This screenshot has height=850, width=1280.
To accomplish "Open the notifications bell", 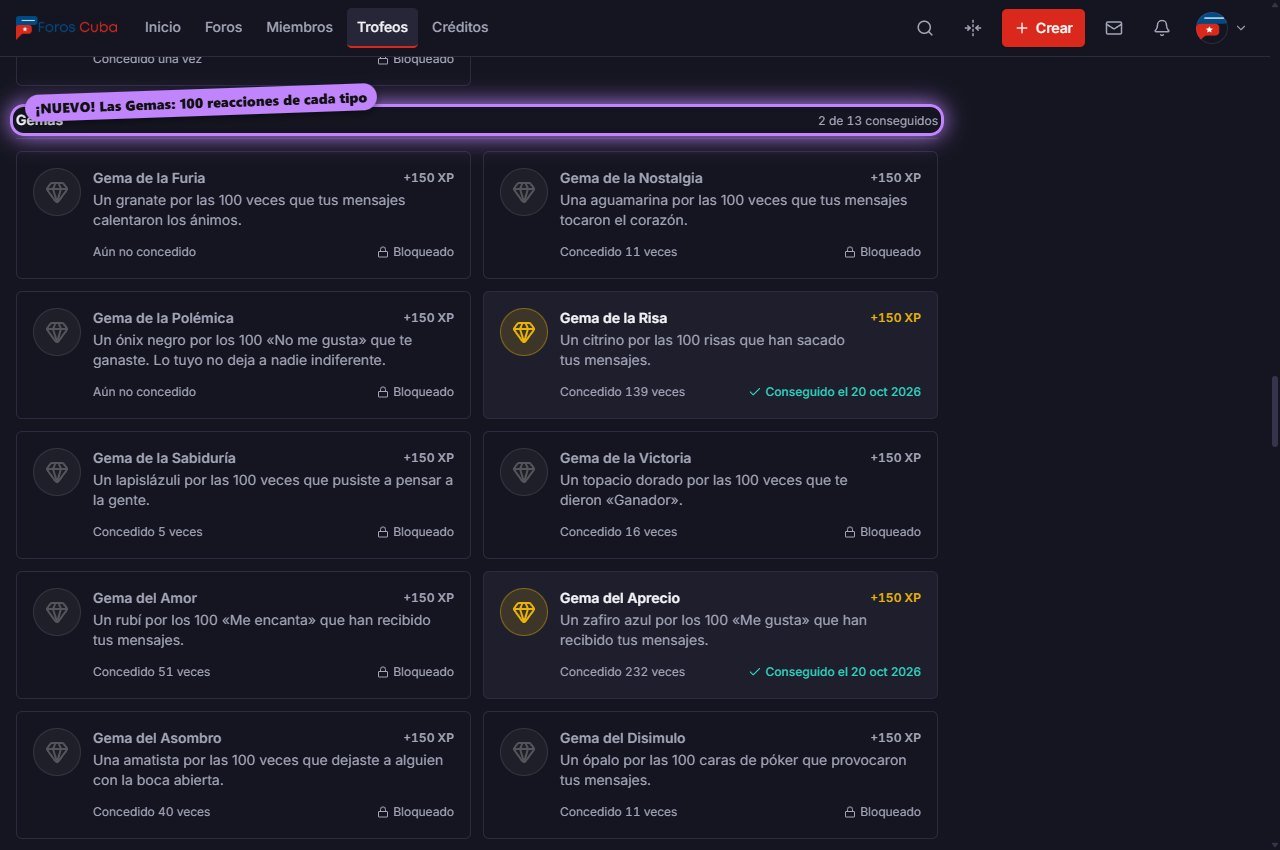I will click(1162, 28).
